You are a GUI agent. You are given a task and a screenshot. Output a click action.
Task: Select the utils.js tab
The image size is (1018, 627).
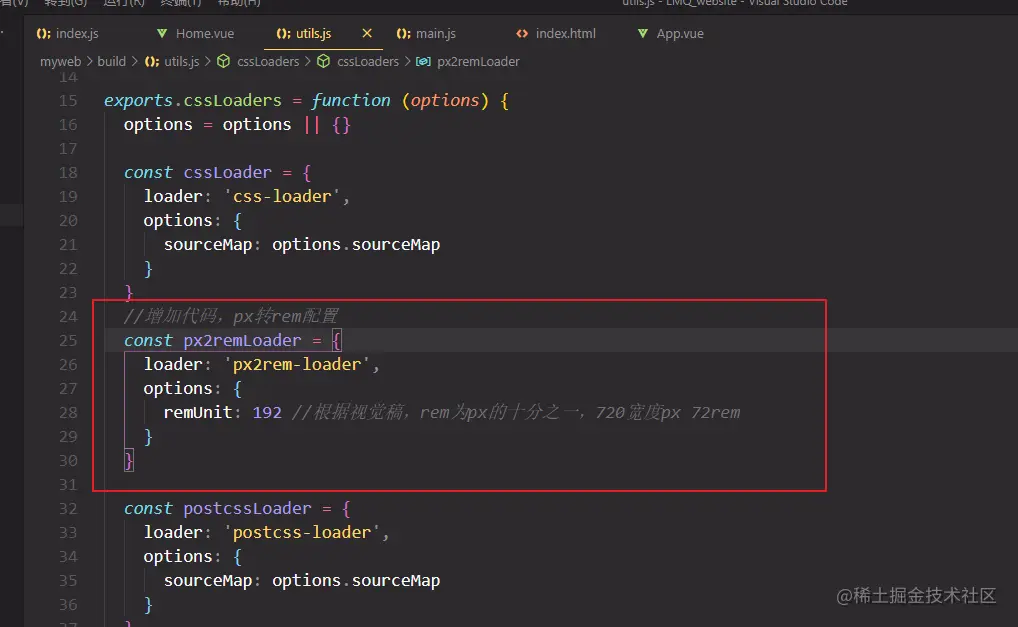(x=314, y=33)
